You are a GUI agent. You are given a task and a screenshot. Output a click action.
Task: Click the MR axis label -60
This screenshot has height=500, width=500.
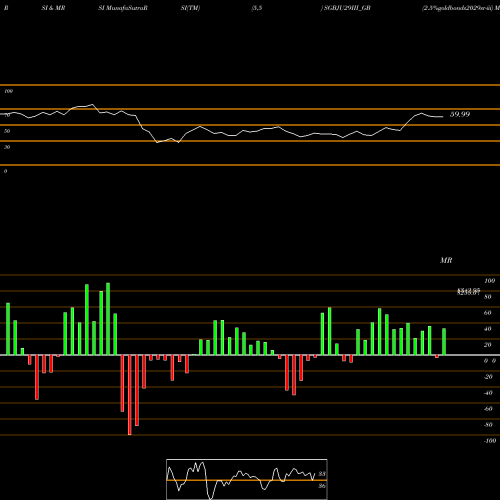pyautogui.click(x=488, y=409)
